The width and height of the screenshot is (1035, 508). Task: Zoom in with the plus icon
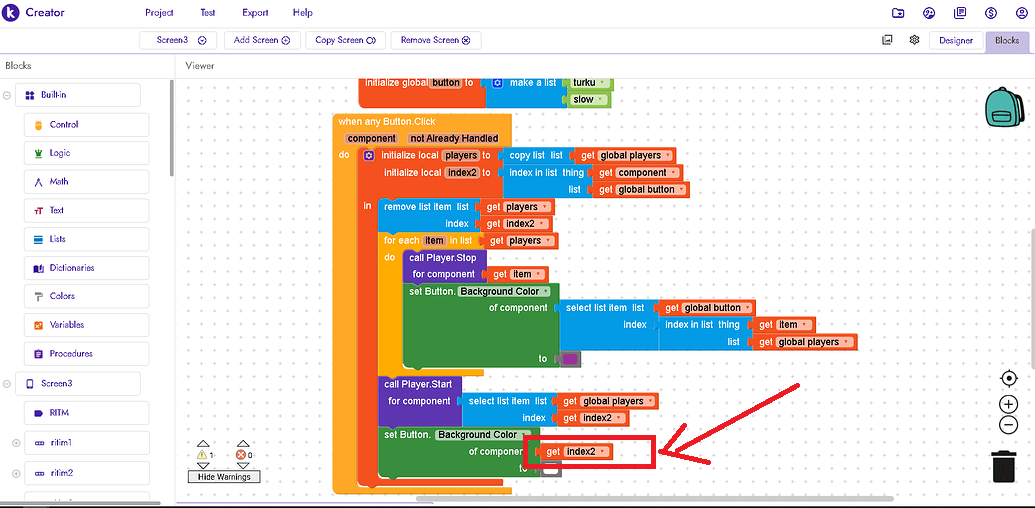[x=1008, y=404]
